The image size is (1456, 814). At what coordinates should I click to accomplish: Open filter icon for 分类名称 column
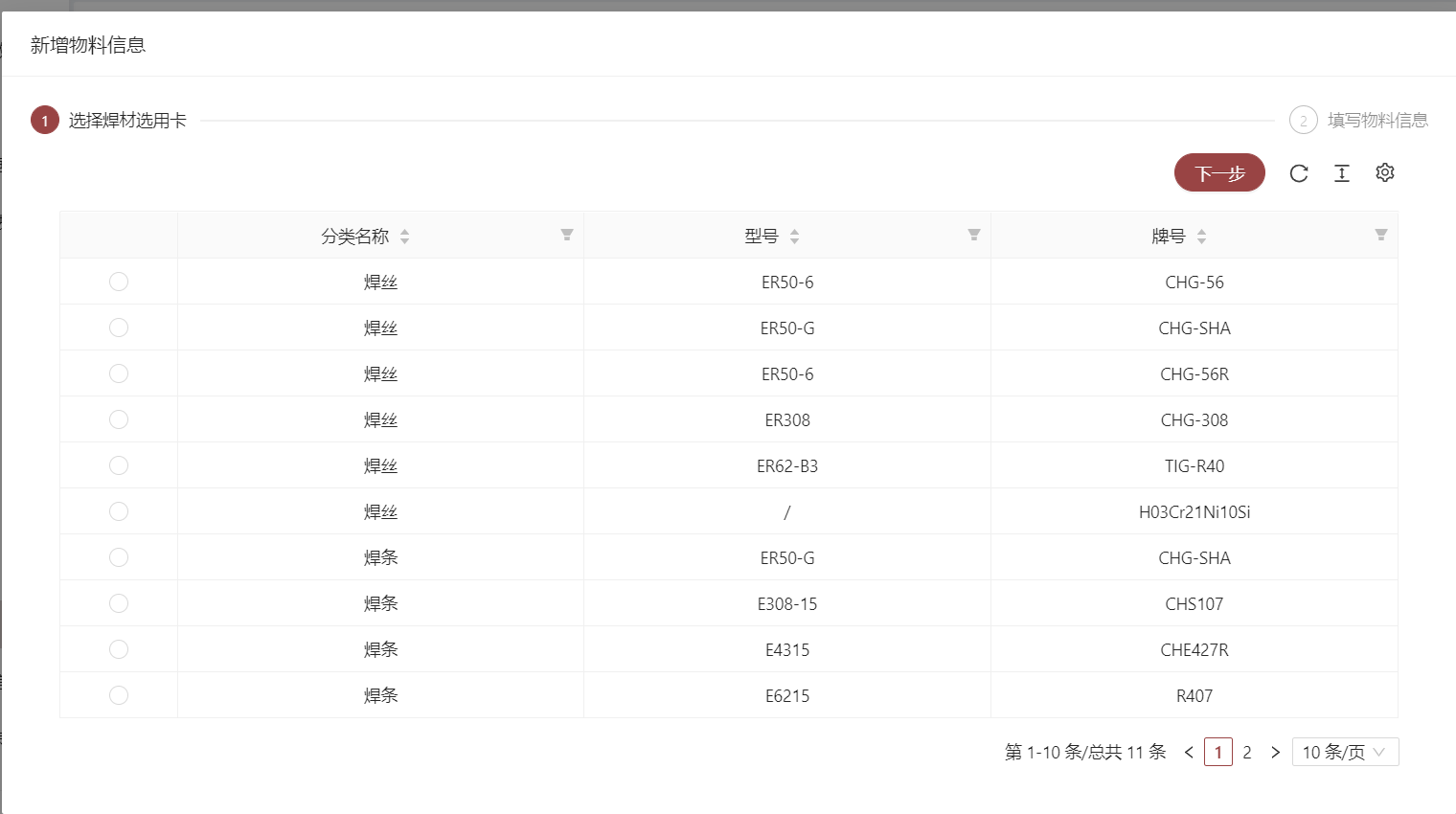click(x=567, y=235)
